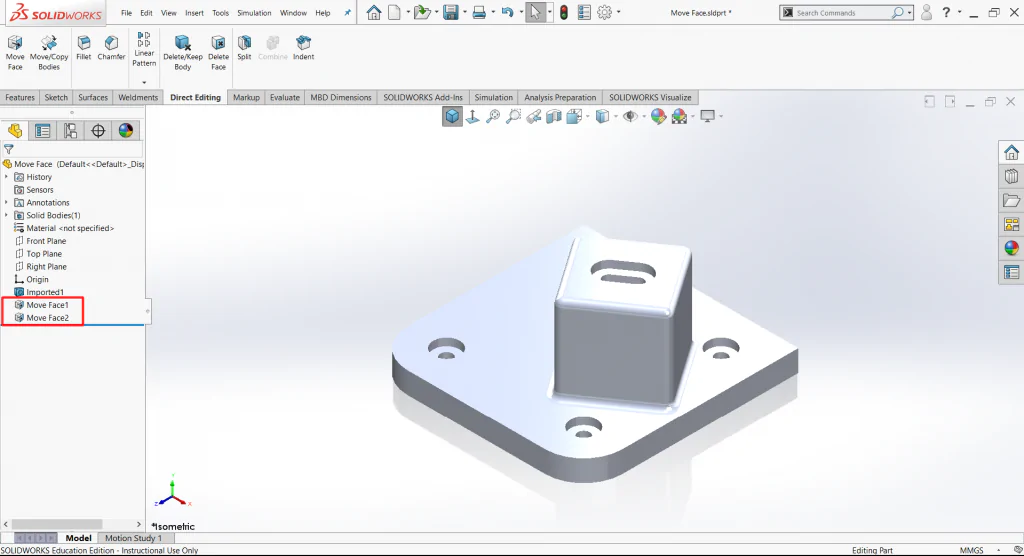This screenshot has height=556, width=1024.
Task: Rebuild the model with the traffic light icon
Action: point(564,12)
